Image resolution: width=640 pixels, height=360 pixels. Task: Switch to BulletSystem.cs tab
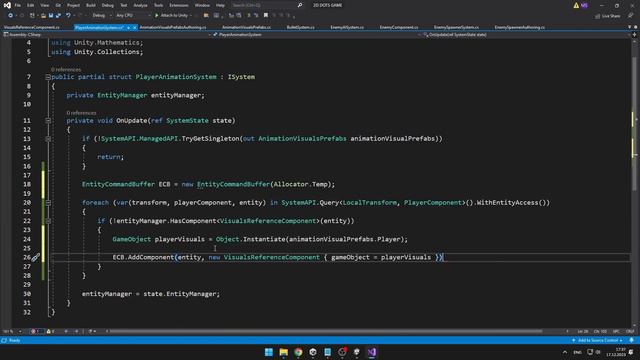point(300,27)
